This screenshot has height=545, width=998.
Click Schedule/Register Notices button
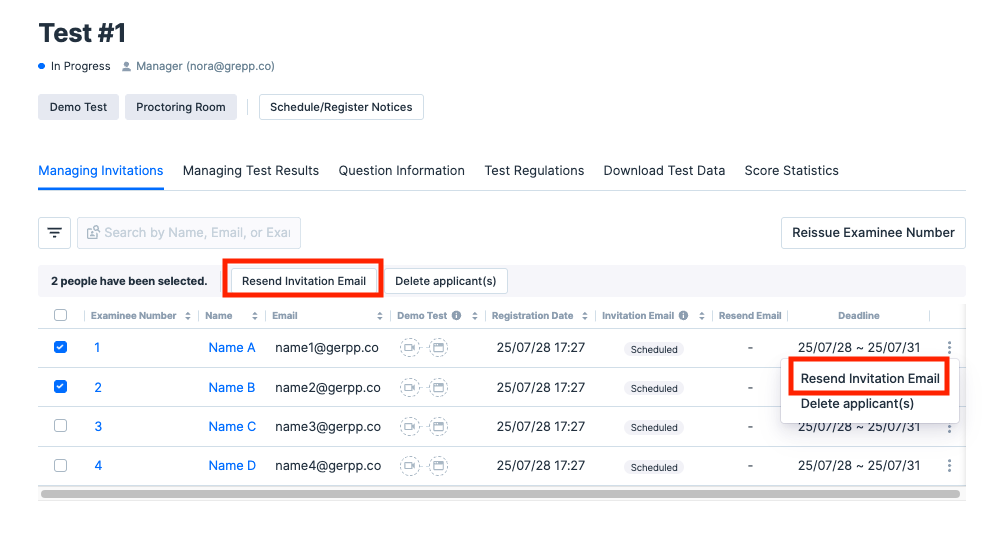pyautogui.click(x=341, y=107)
